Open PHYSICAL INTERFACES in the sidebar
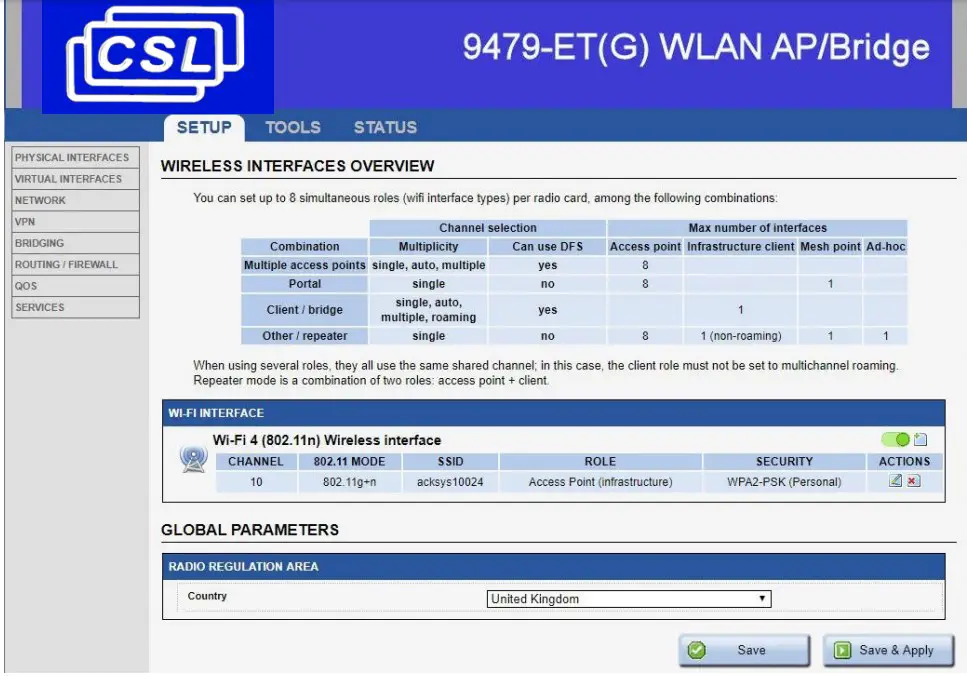The width and height of the screenshot is (967, 677). [x=71, y=157]
